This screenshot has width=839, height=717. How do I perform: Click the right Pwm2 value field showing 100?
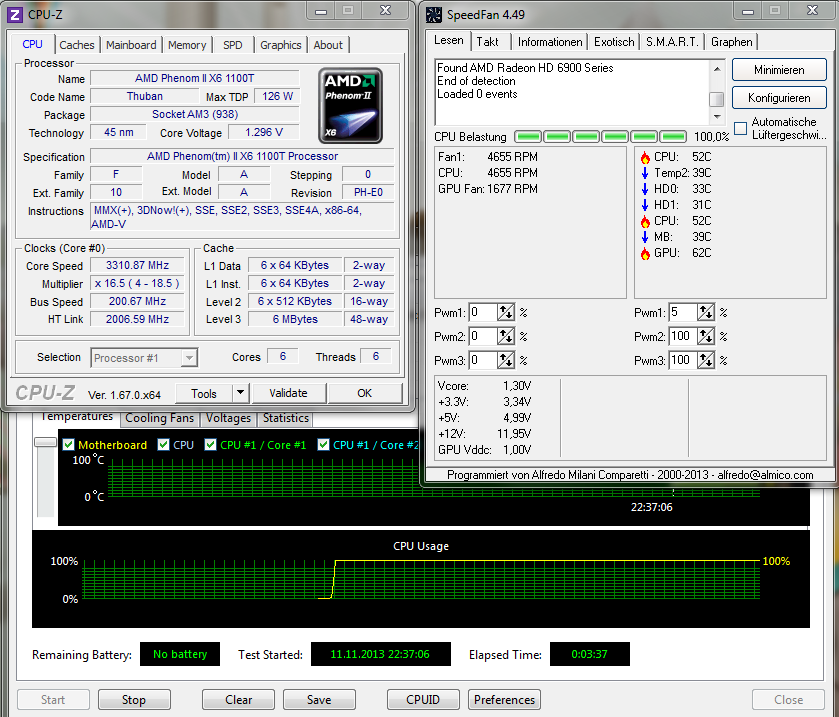(x=683, y=336)
